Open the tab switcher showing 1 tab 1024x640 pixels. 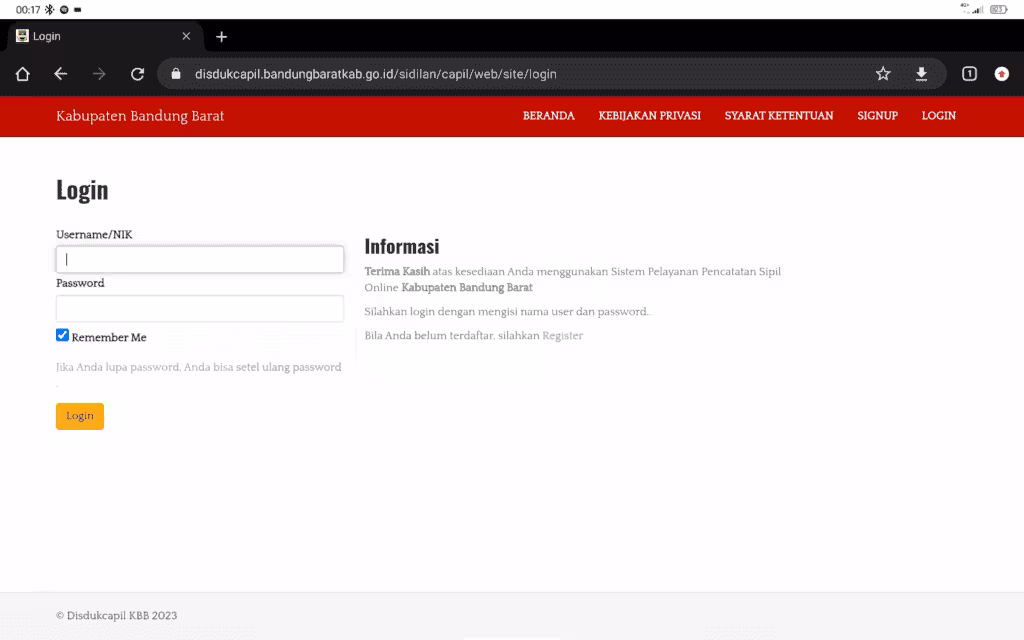coord(969,74)
